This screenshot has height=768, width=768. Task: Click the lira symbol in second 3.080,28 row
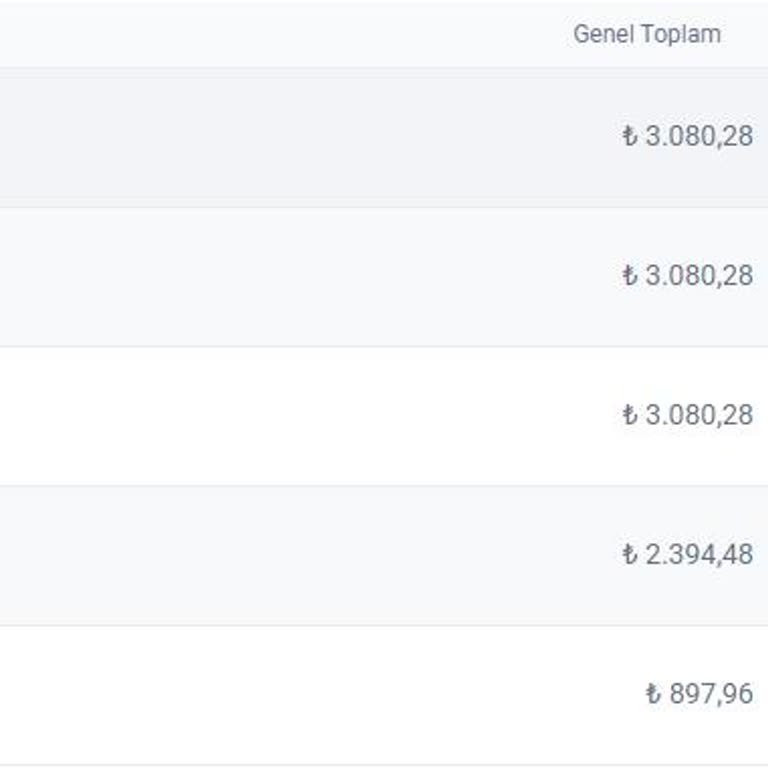pyautogui.click(x=629, y=275)
